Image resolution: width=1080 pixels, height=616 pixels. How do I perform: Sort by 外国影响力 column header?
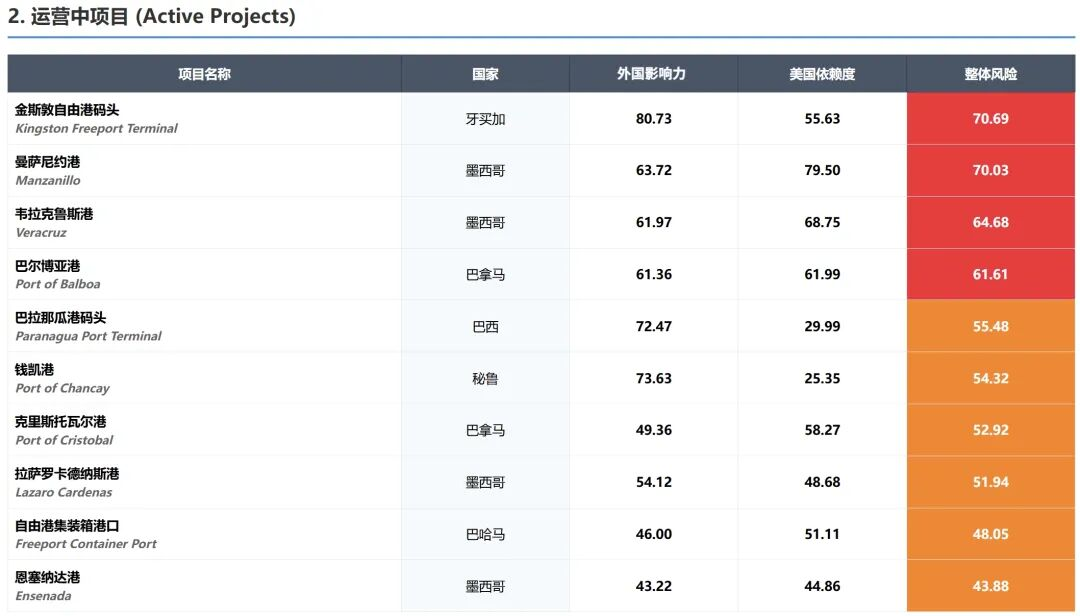653,74
